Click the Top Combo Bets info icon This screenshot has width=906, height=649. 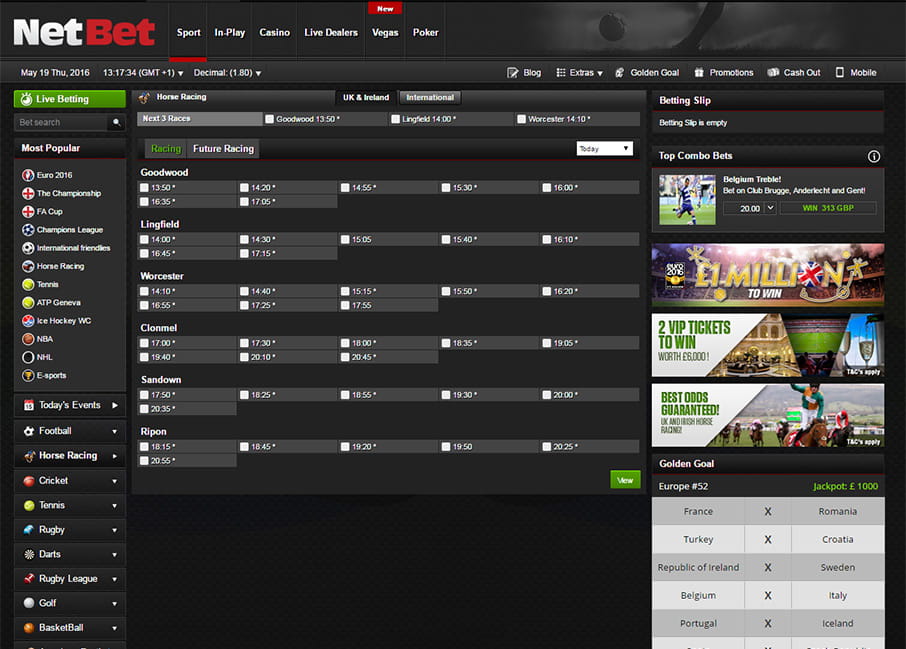coord(874,156)
